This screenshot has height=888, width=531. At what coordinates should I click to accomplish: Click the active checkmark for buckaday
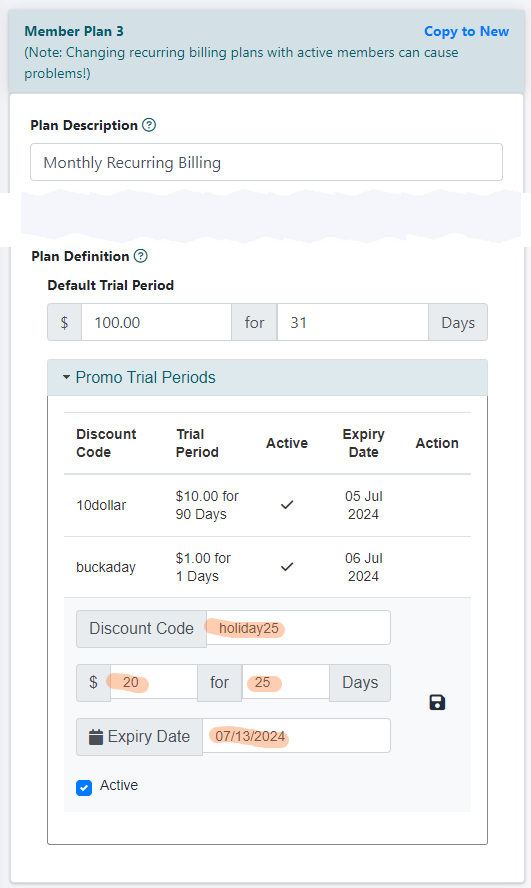point(287,566)
